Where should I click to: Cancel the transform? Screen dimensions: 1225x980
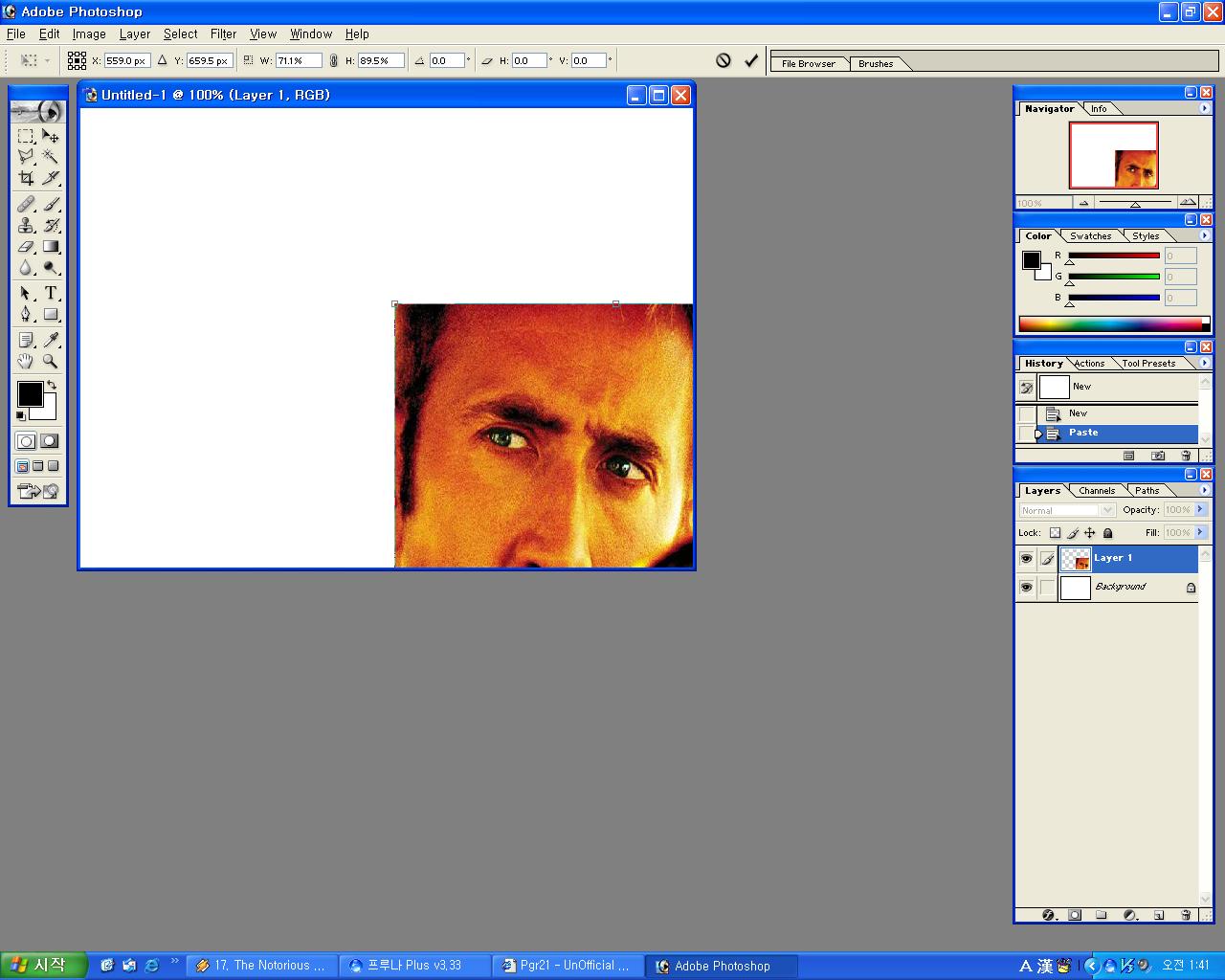point(724,60)
